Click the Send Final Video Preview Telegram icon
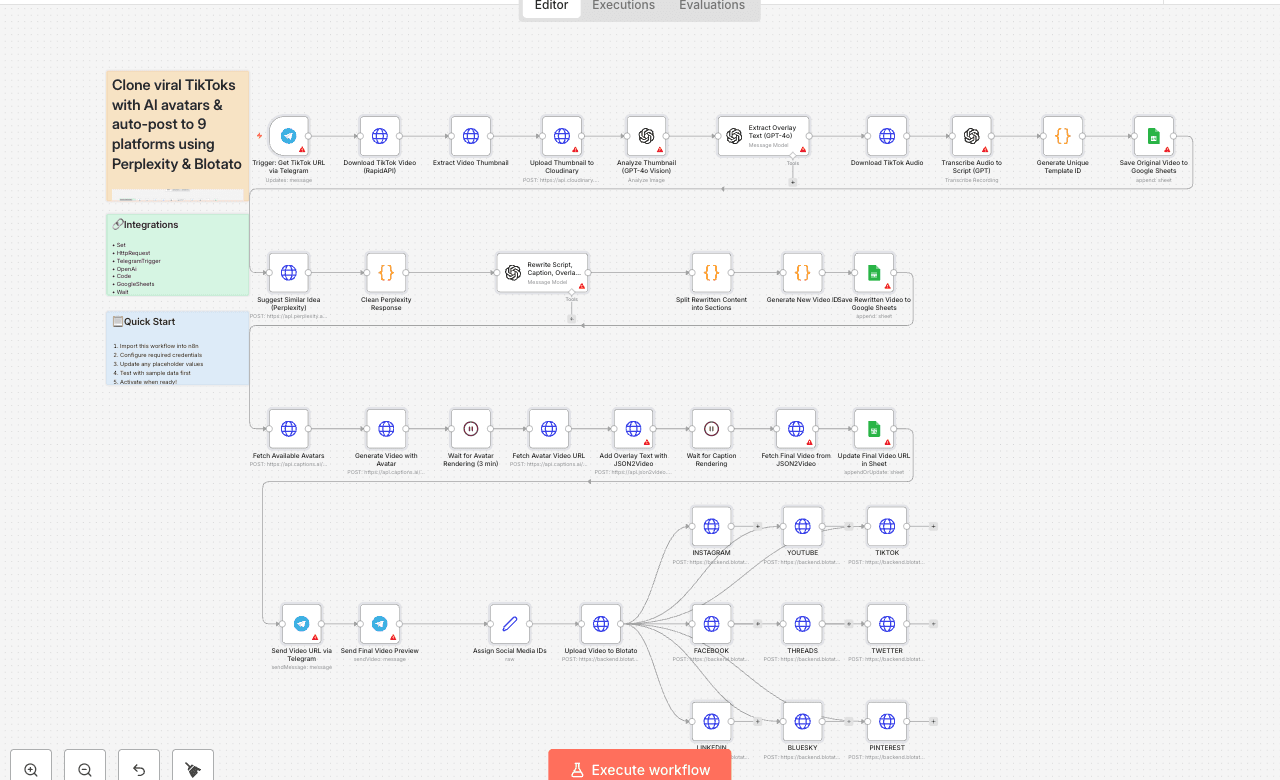 (379, 622)
